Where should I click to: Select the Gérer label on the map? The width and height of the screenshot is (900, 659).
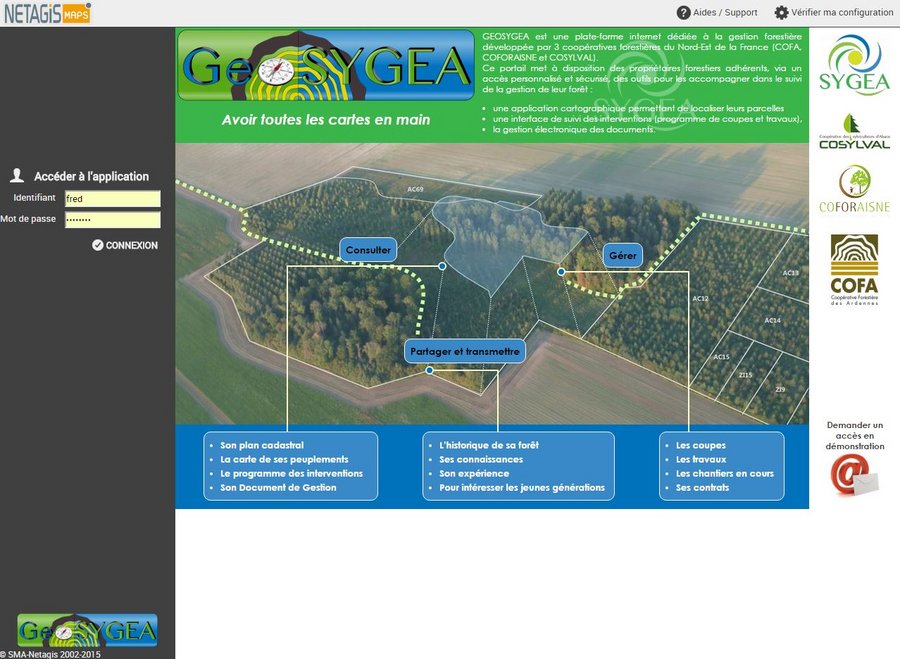[622, 256]
